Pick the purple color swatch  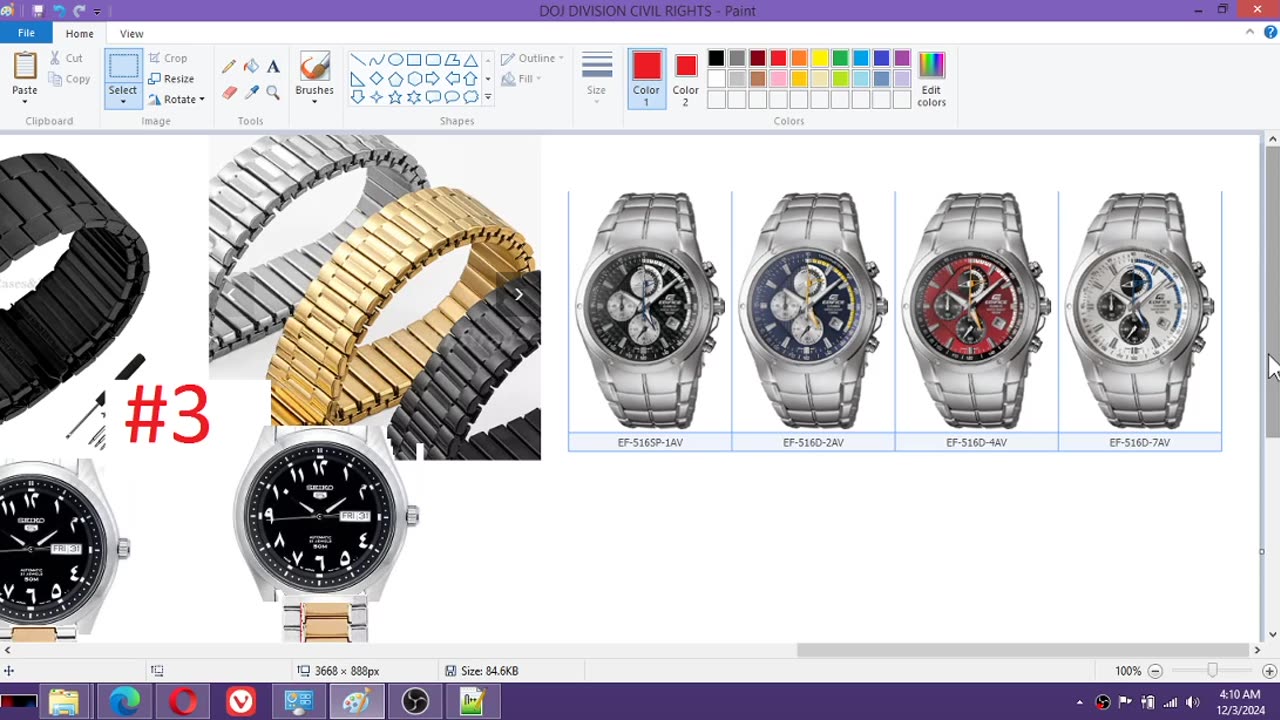click(x=902, y=59)
